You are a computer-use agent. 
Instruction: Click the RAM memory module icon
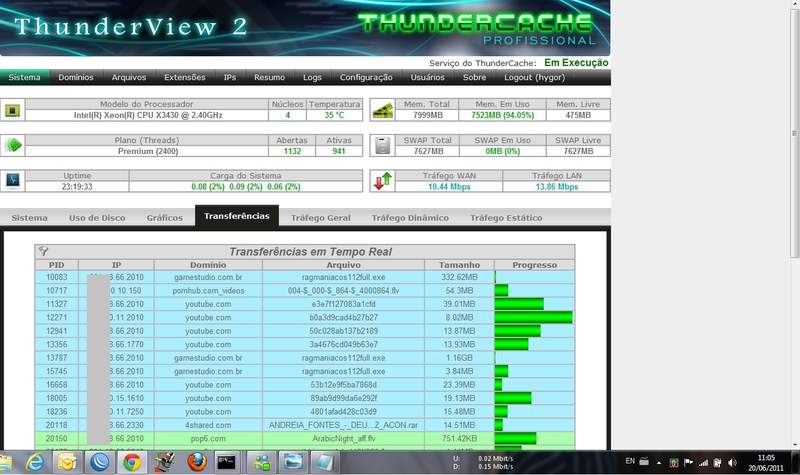click(x=383, y=110)
